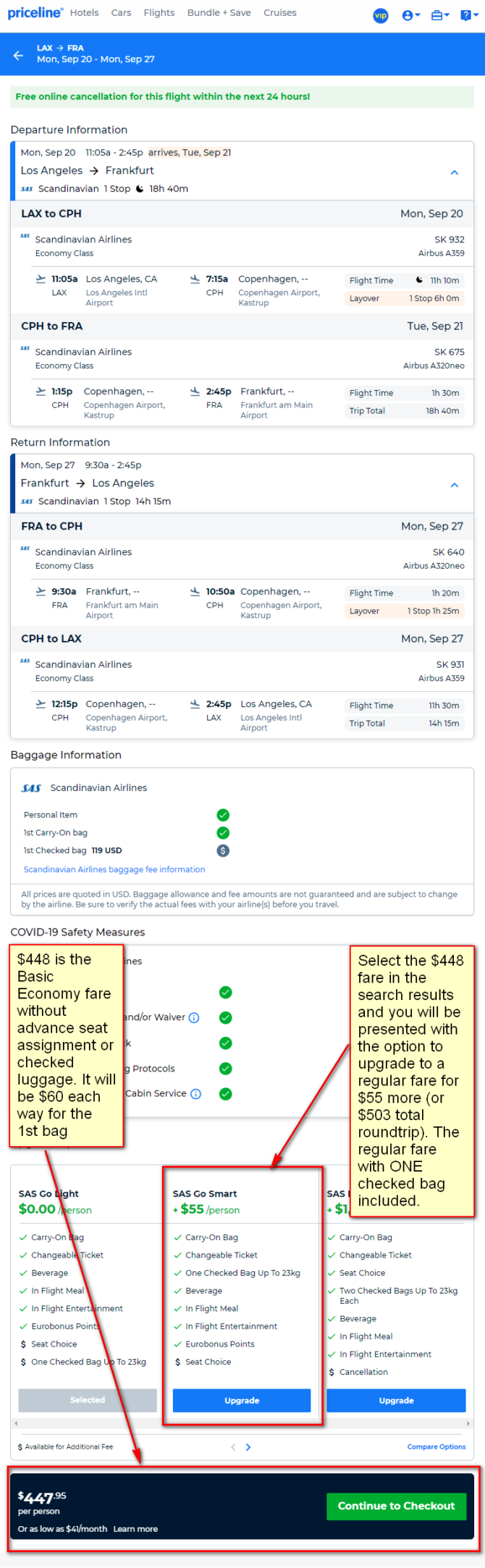Open the Compare Options link
The width and height of the screenshot is (485, 1568).
[x=436, y=1446]
